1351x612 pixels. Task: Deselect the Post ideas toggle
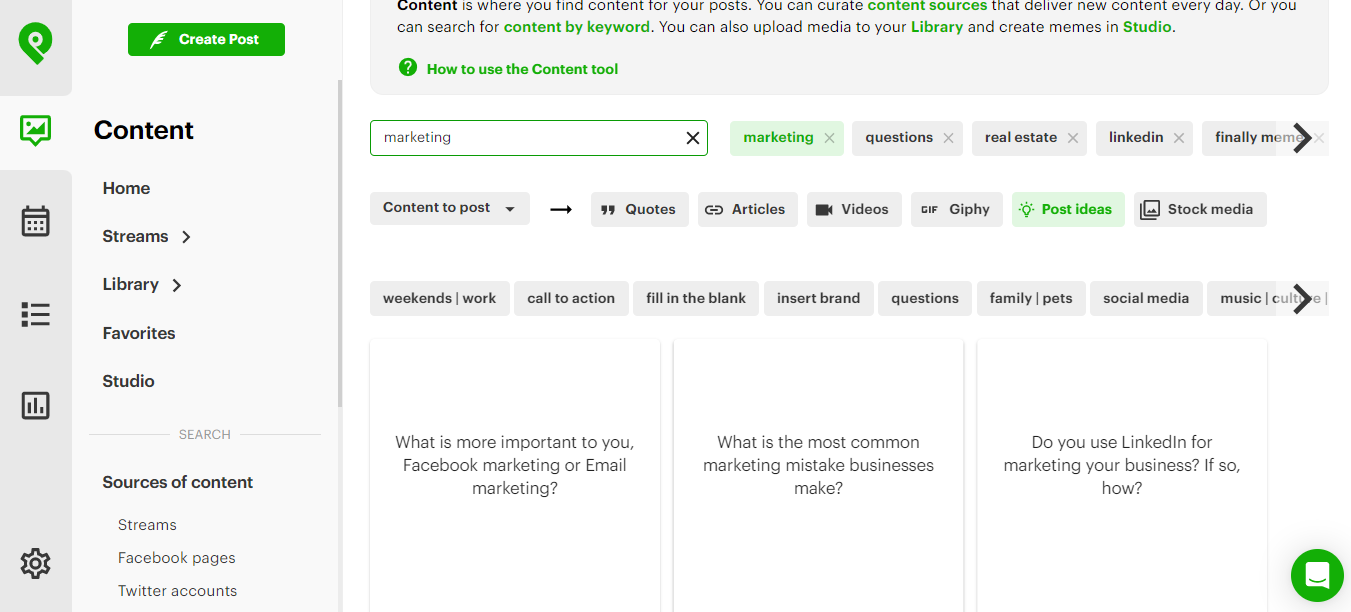(x=1068, y=209)
